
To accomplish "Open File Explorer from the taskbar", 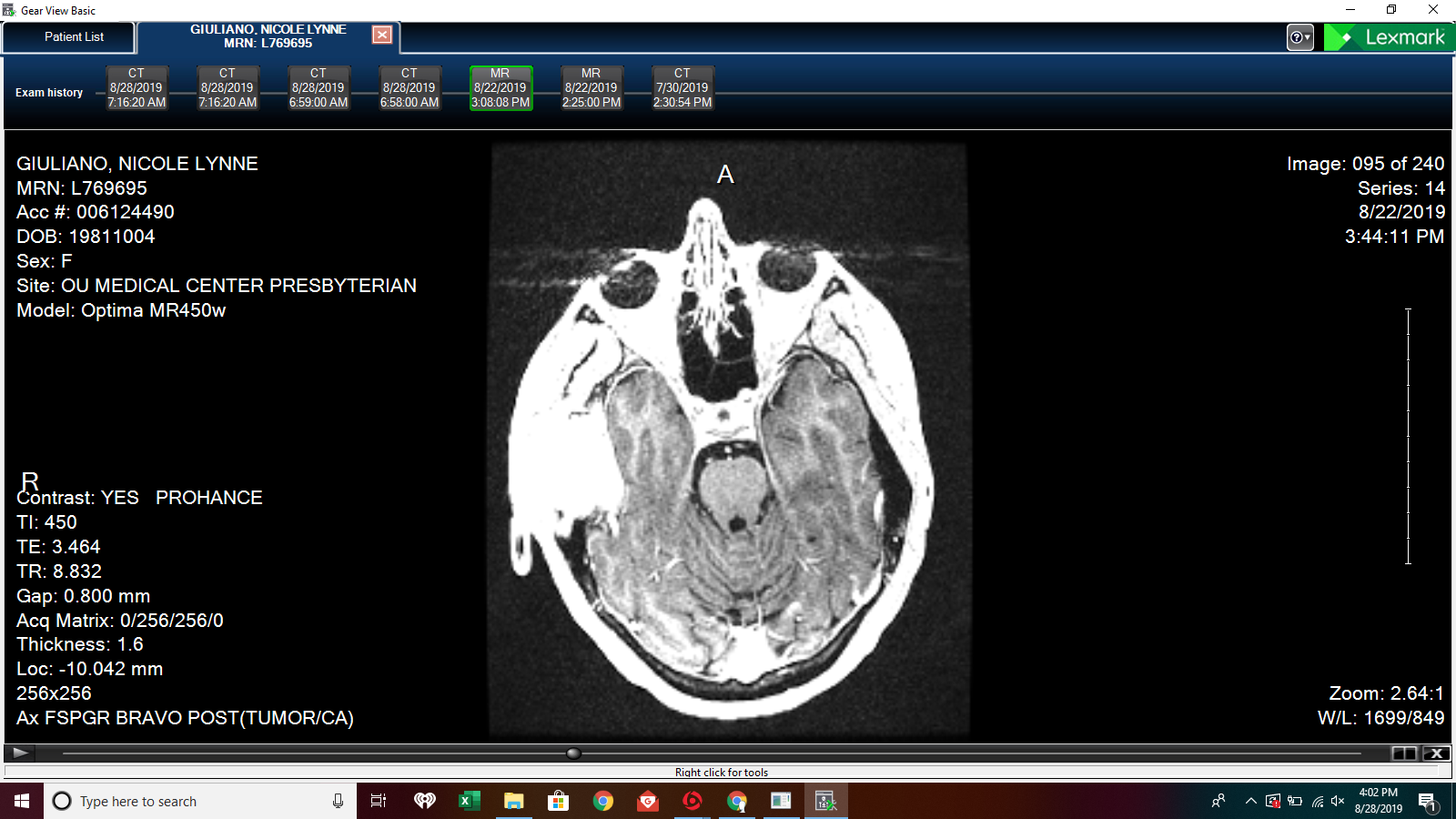I will click(513, 801).
